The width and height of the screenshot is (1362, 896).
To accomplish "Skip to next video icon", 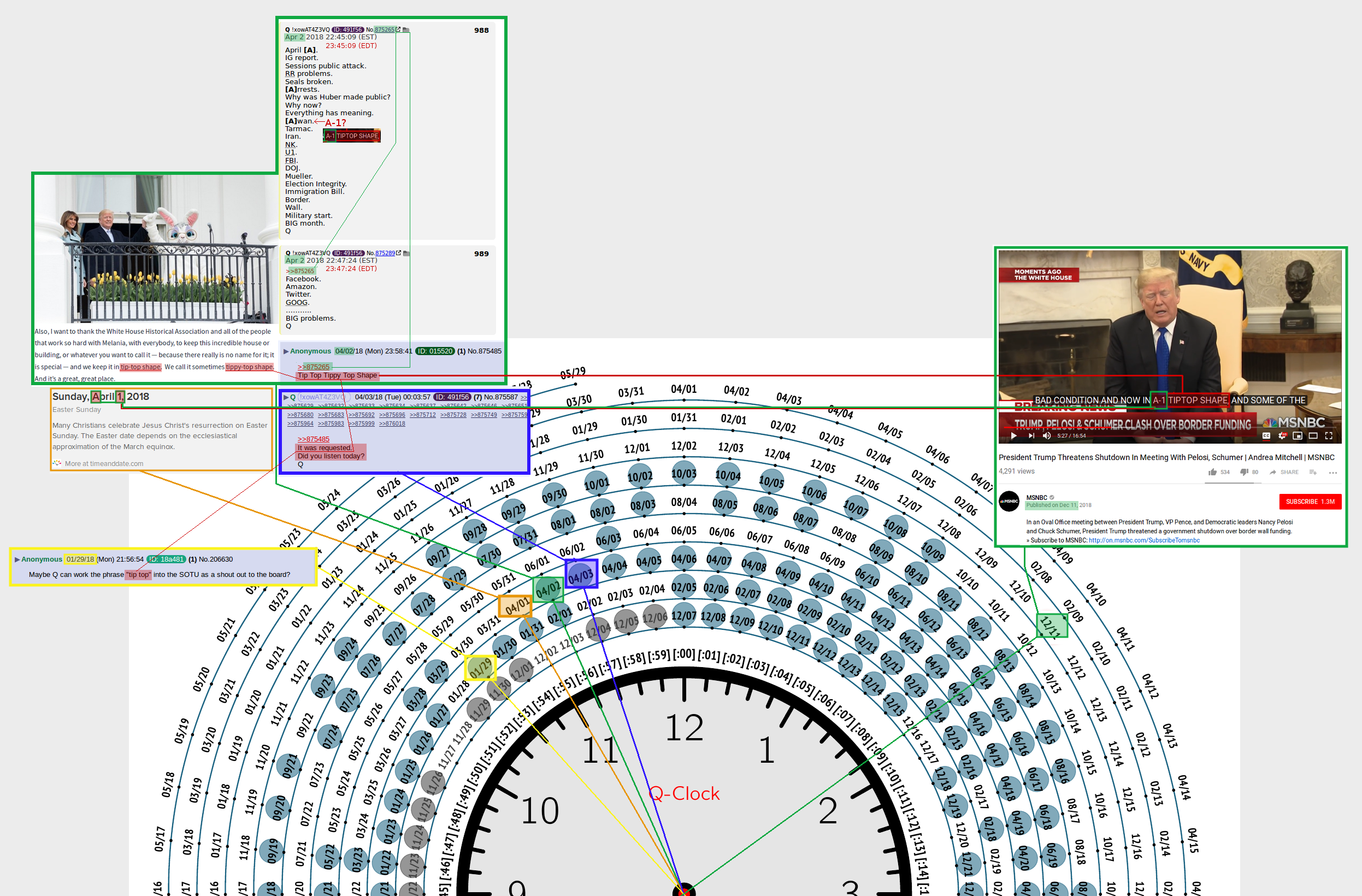I will (1031, 436).
